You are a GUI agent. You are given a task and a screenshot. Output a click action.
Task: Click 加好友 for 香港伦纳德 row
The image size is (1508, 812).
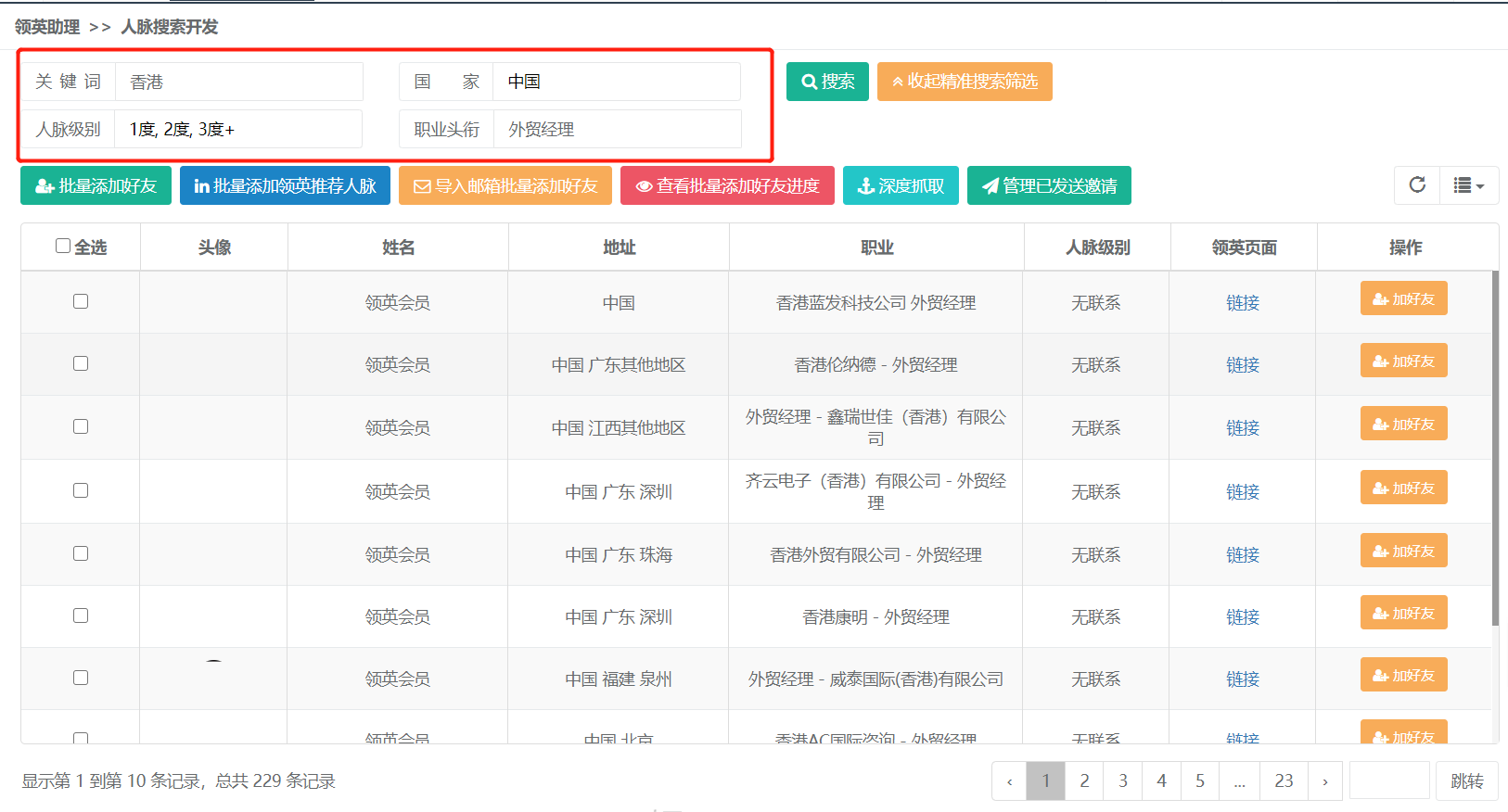(1403, 361)
